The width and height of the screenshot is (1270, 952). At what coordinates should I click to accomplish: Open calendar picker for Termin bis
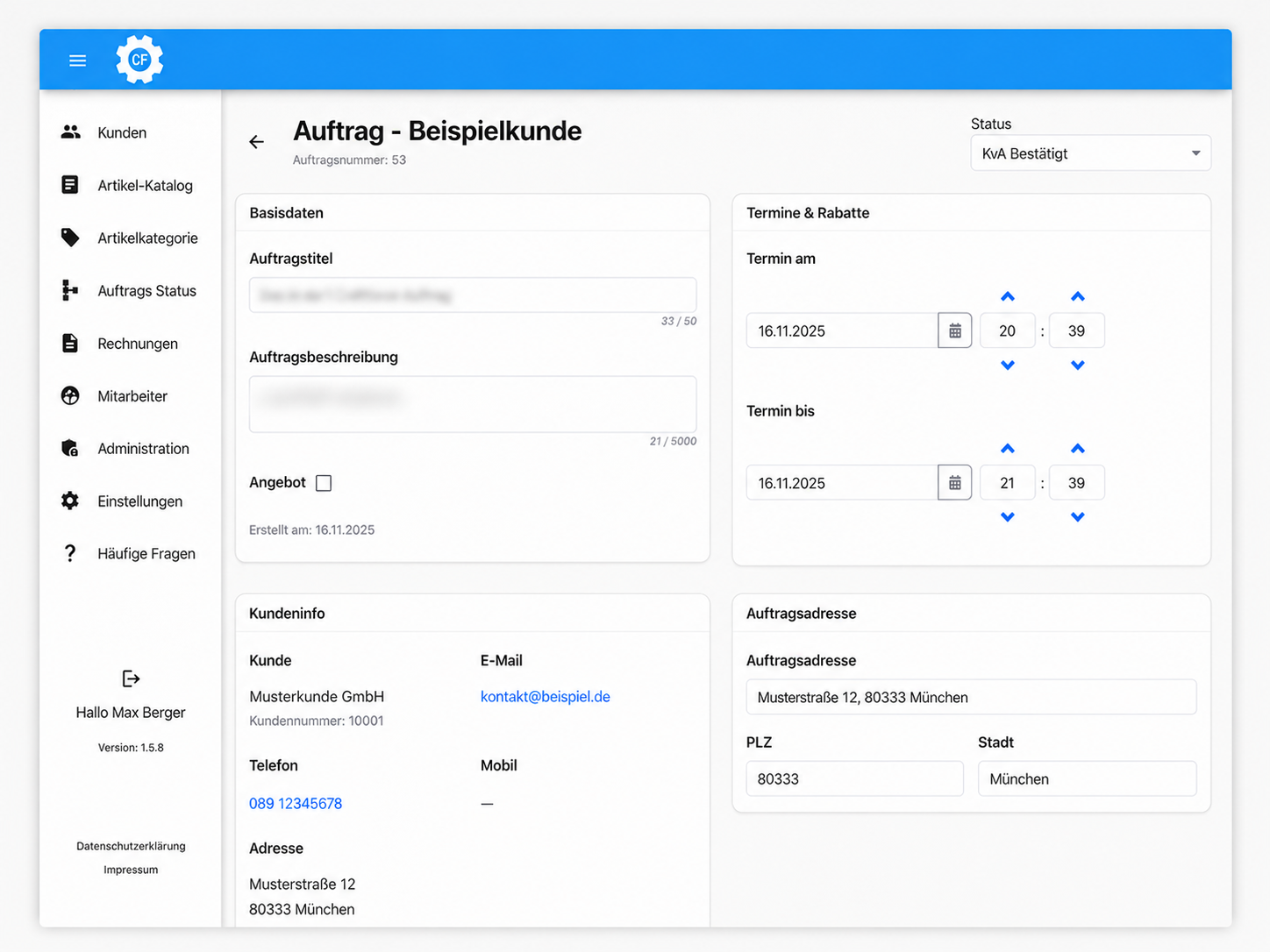(x=955, y=483)
